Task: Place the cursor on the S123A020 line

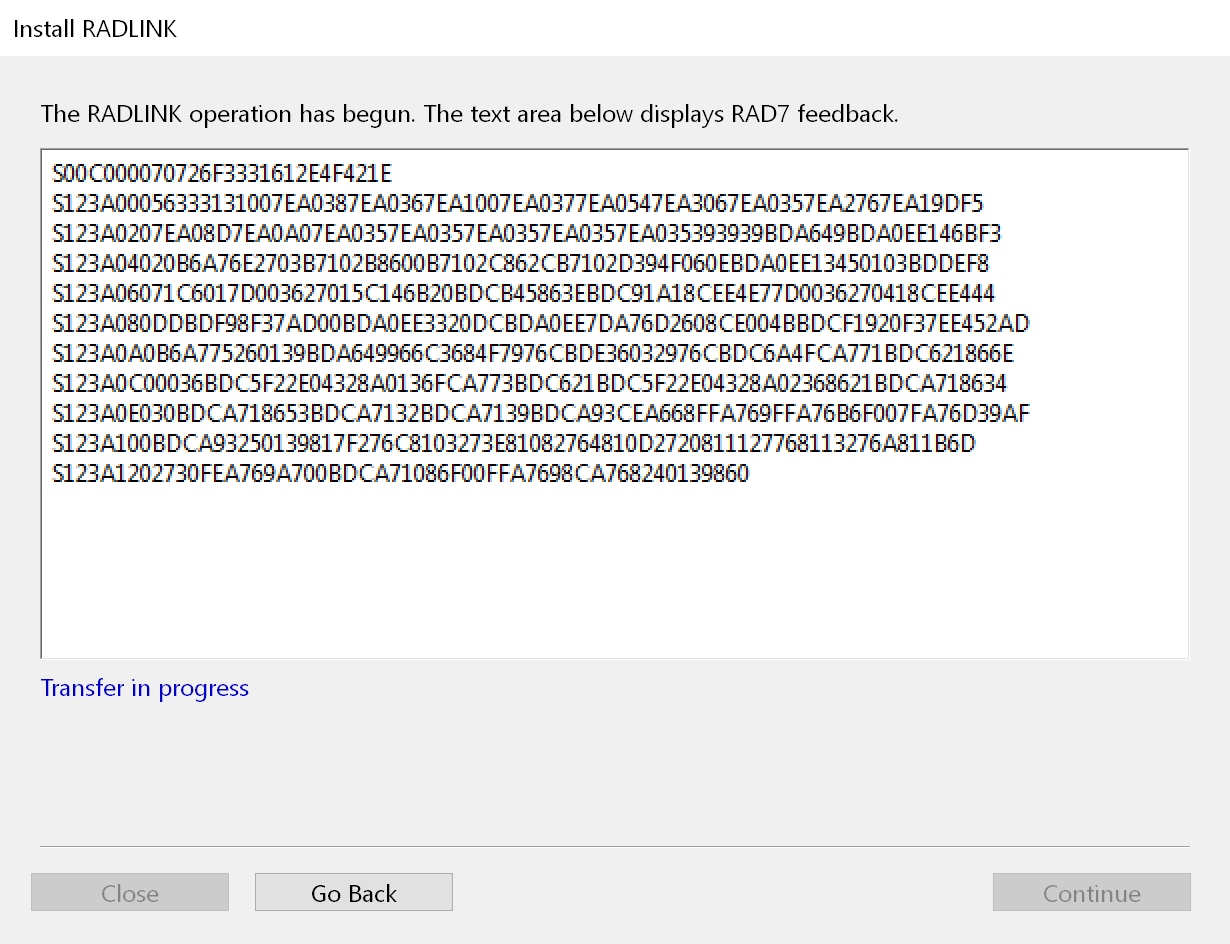Action: (527, 234)
